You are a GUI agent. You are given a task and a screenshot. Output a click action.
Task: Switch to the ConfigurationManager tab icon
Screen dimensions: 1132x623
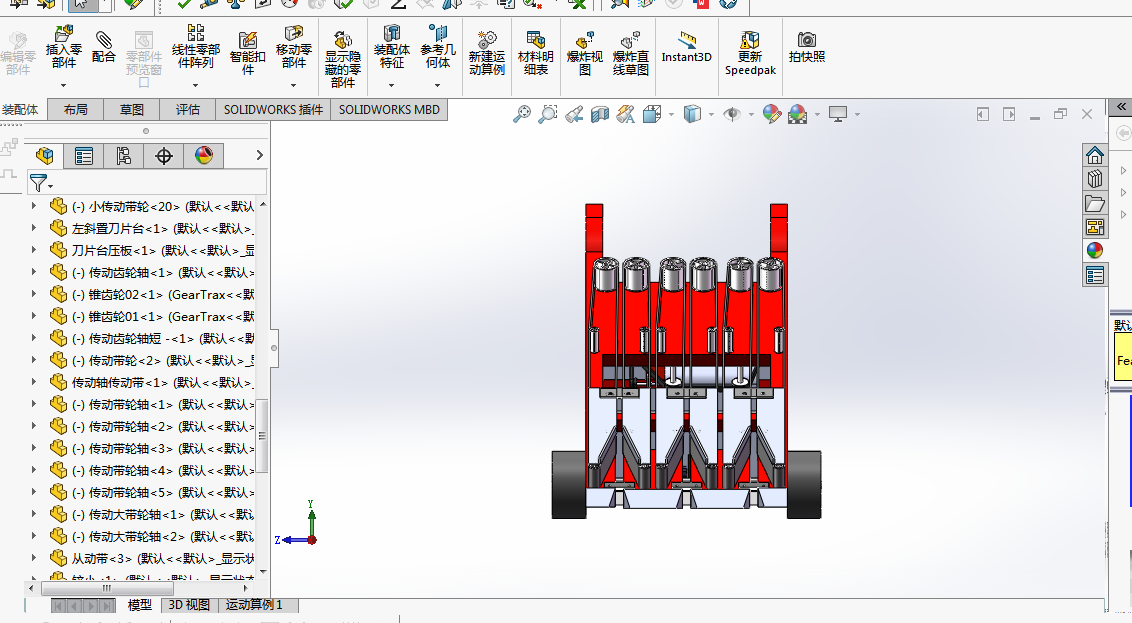click(123, 155)
